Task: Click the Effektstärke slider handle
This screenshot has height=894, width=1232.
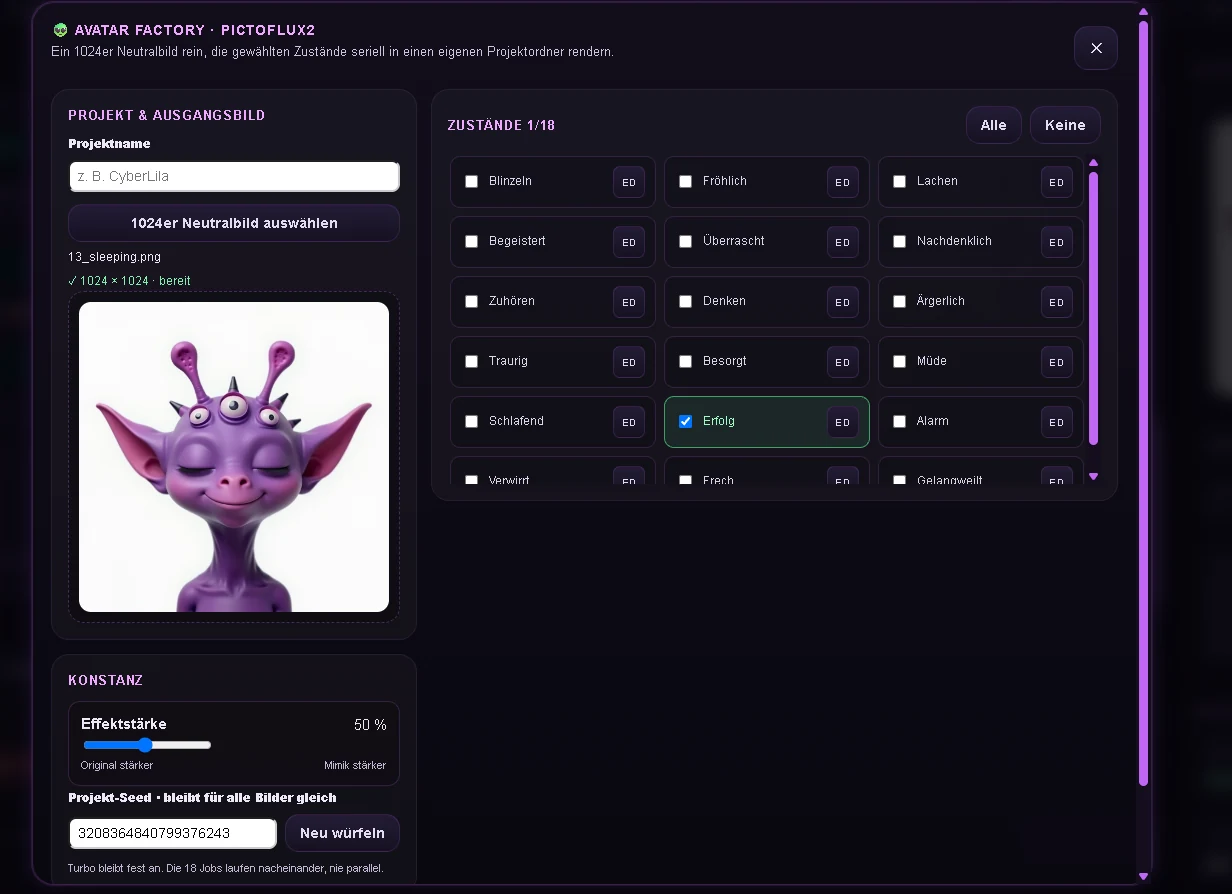Action: pyautogui.click(x=145, y=745)
